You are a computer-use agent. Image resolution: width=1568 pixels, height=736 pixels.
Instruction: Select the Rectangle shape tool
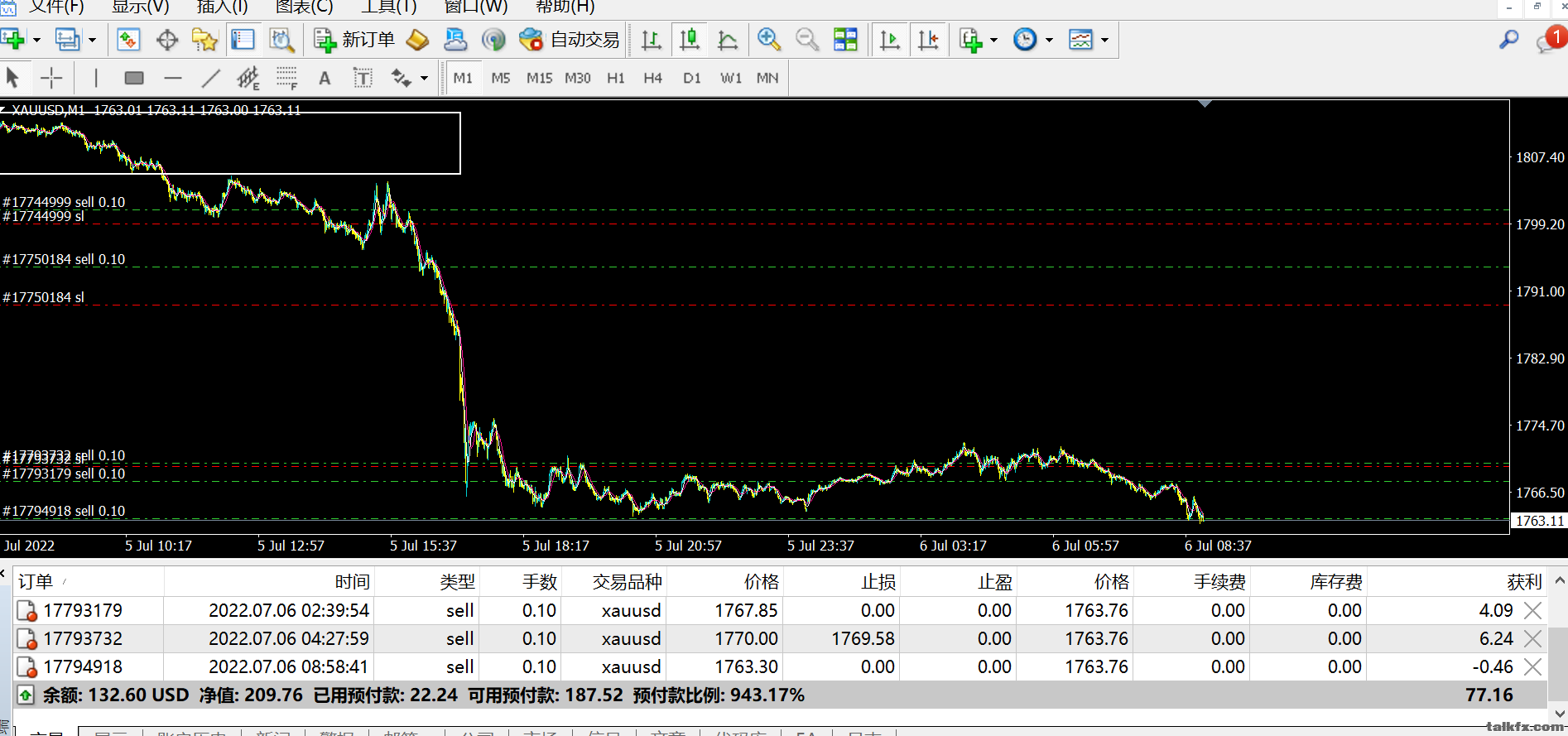click(x=134, y=78)
